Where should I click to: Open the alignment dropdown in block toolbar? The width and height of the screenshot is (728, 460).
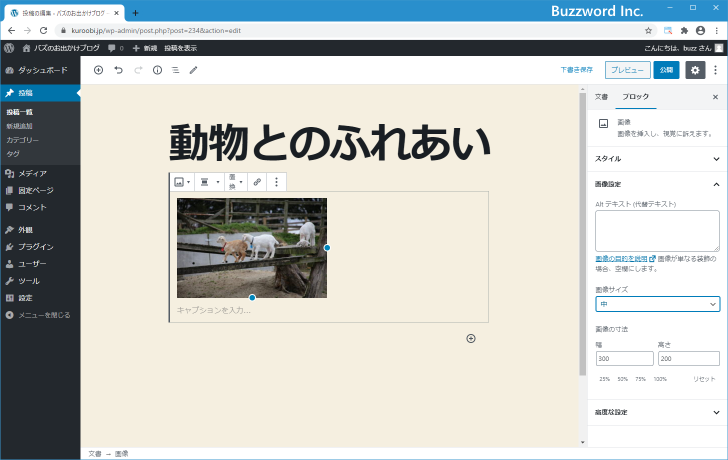[209, 182]
